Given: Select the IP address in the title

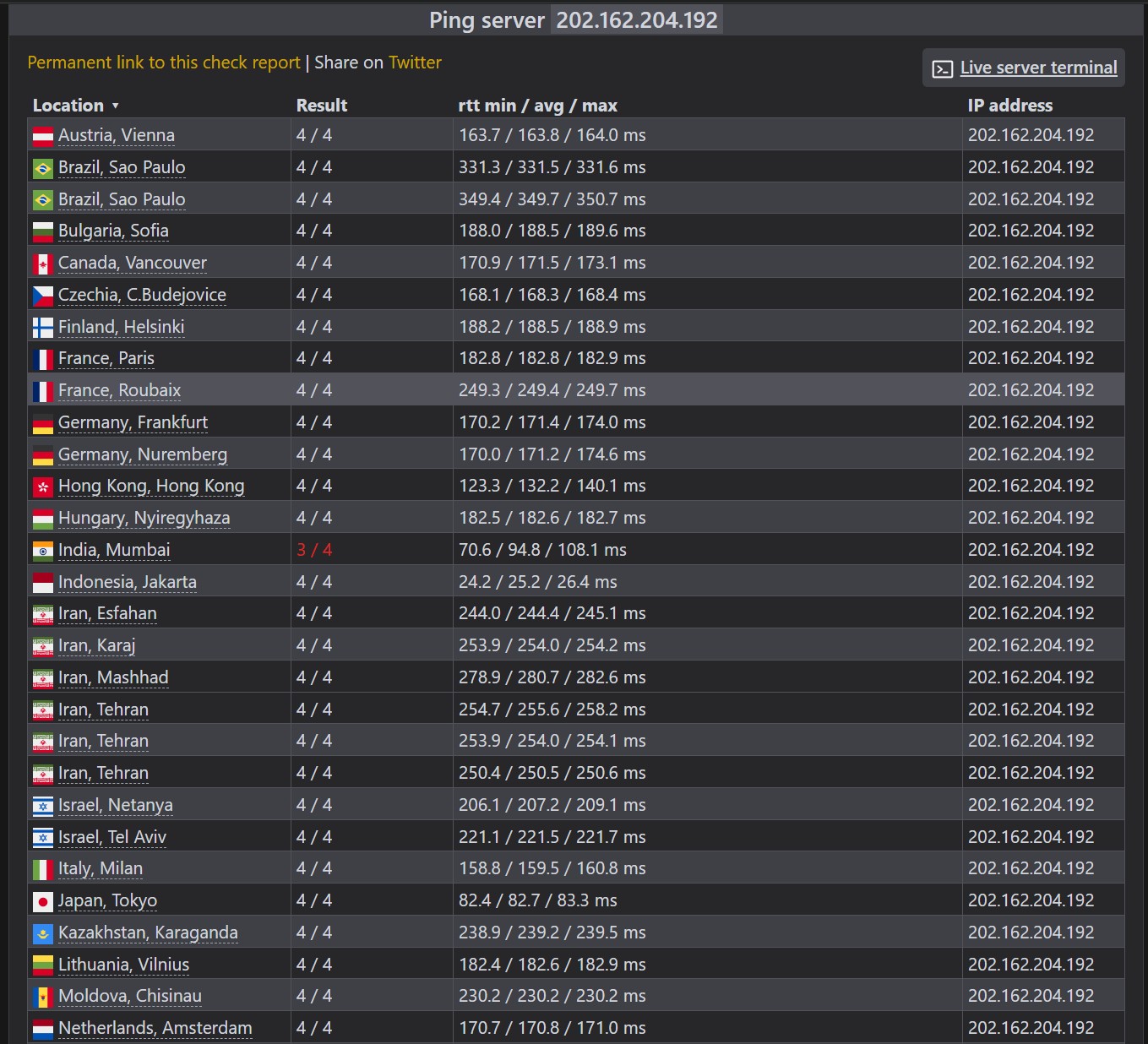Looking at the screenshot, I should 637,20.
